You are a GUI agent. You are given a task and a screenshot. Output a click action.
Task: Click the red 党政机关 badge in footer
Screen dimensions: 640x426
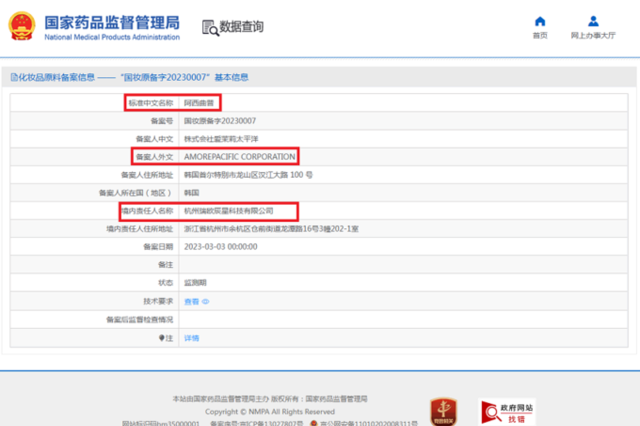click(x=444, y=412)
